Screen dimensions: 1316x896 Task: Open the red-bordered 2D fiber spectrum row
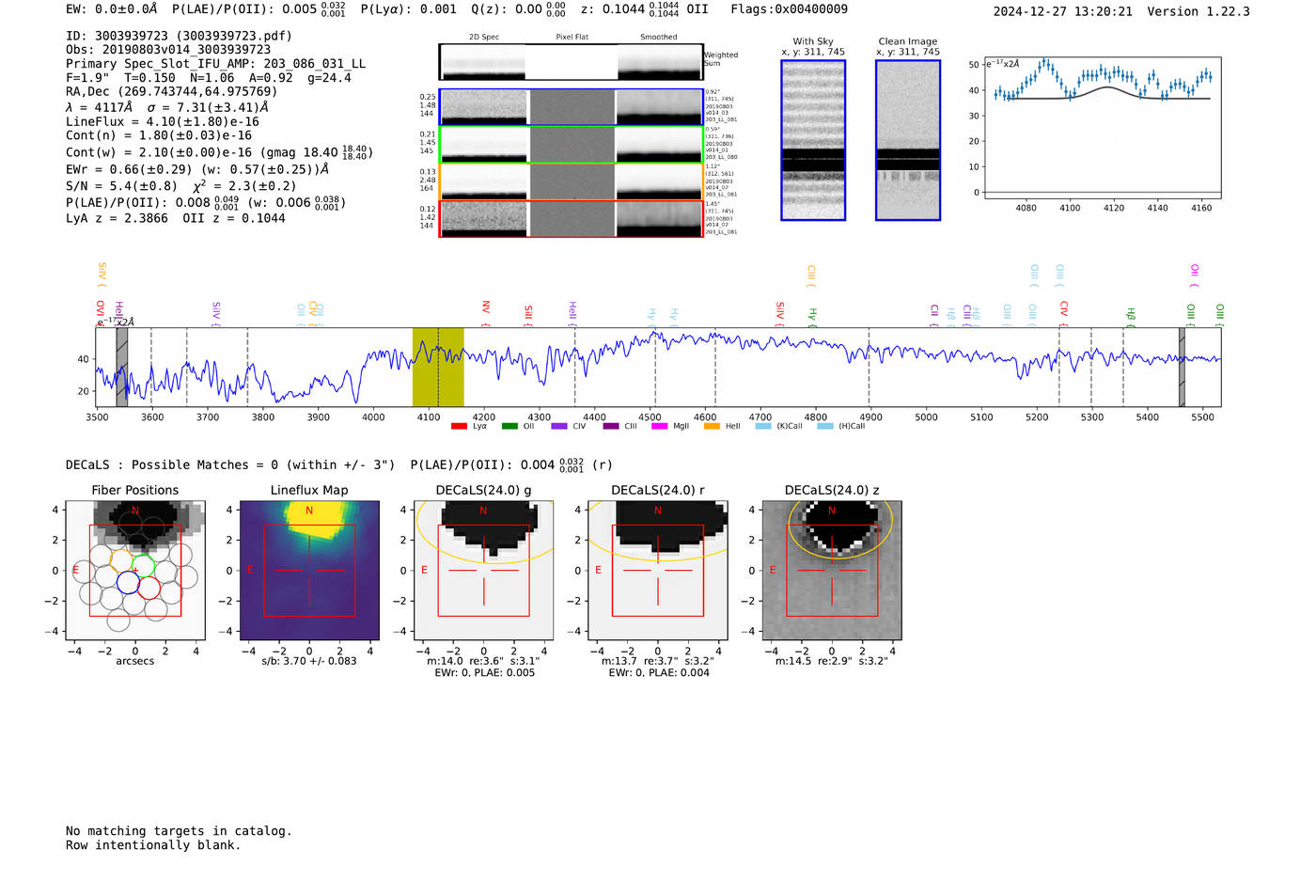pyautogui.click(x=571, y=218)
